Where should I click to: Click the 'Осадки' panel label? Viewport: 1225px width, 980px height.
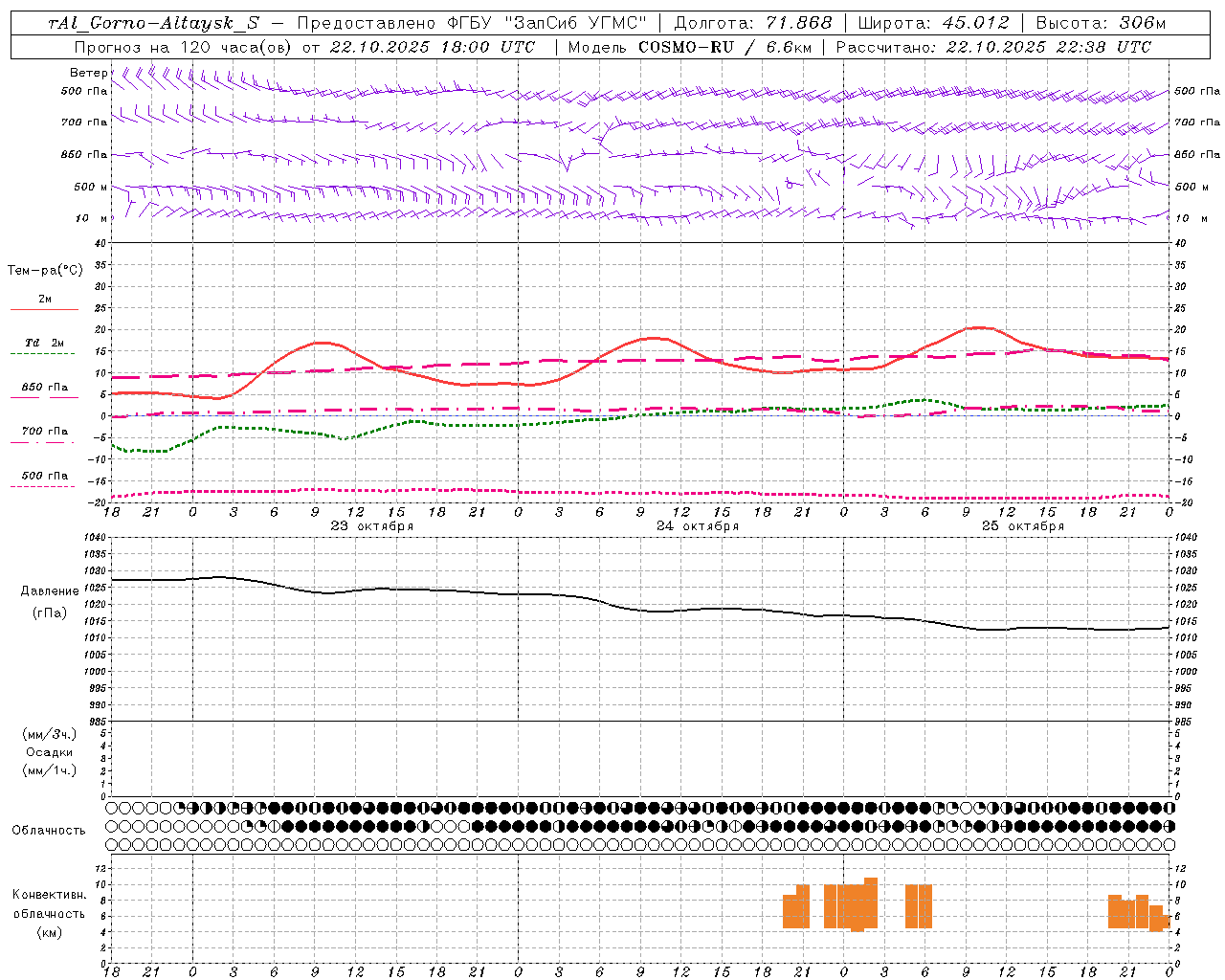coord(50,752)
